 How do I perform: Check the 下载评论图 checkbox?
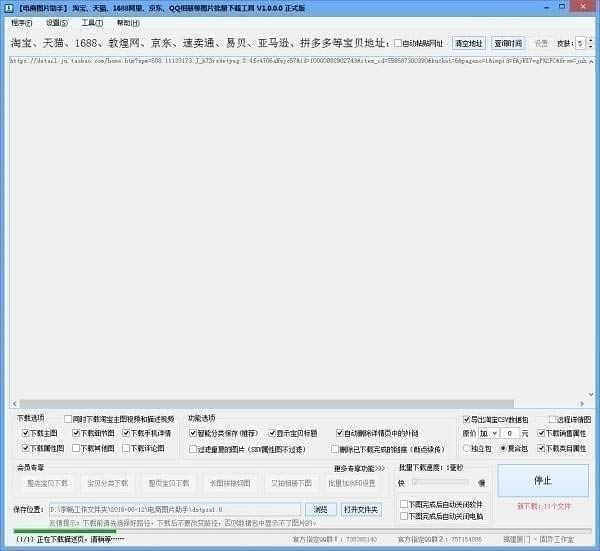126,448
